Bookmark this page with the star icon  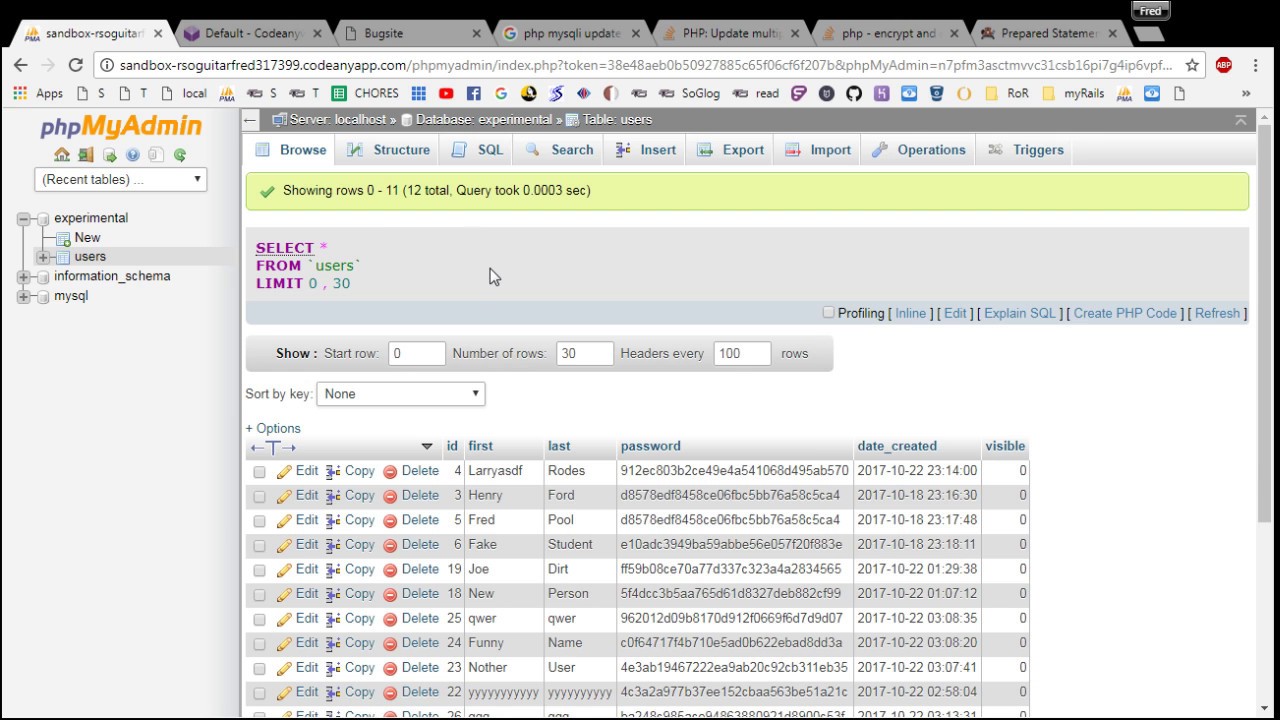click(x=1192, y=65)
